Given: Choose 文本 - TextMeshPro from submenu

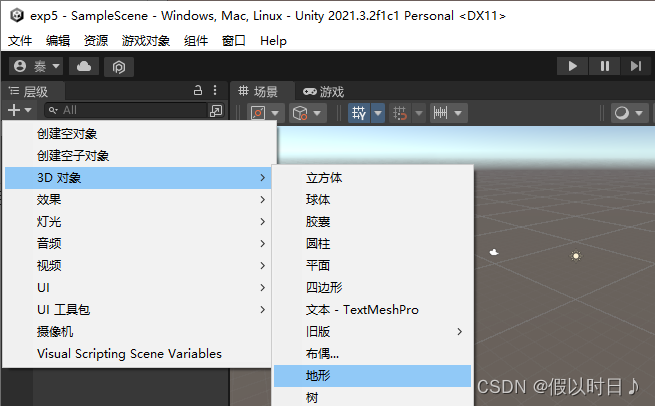Looking at the screenshot, I should [373, 310].
